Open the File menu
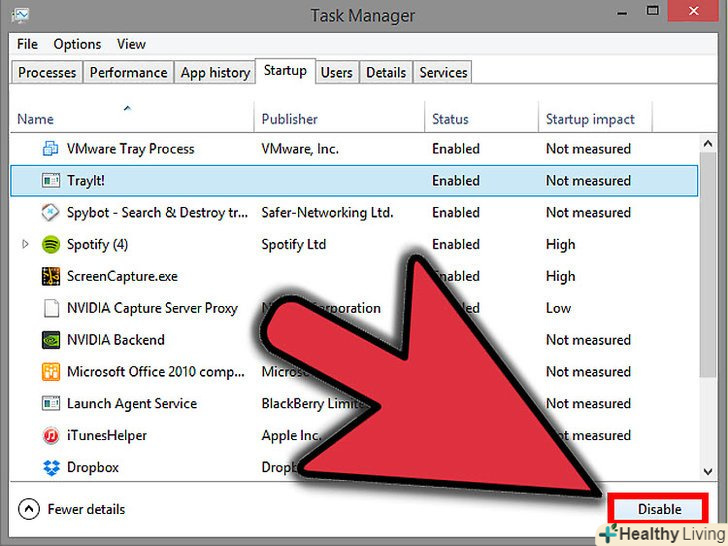This screenshot has height=546, width=728. pos(27,44)
